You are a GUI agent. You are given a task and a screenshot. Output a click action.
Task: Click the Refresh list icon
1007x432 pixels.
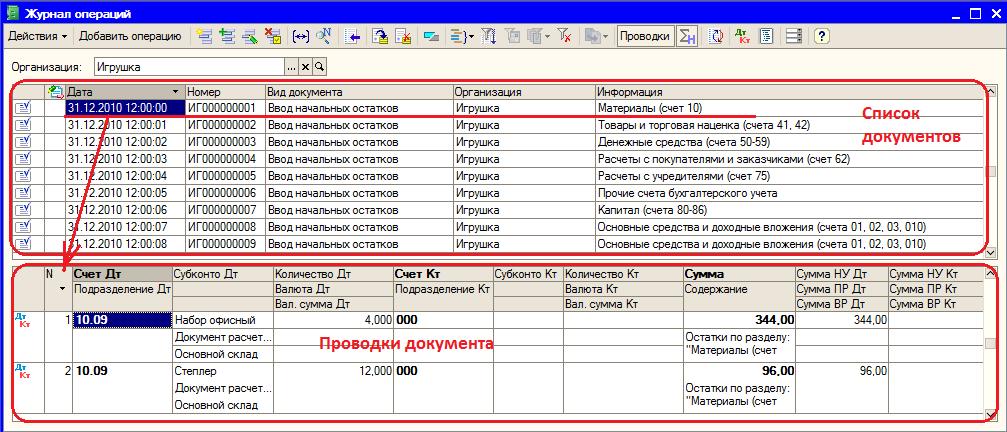point(715,37)
